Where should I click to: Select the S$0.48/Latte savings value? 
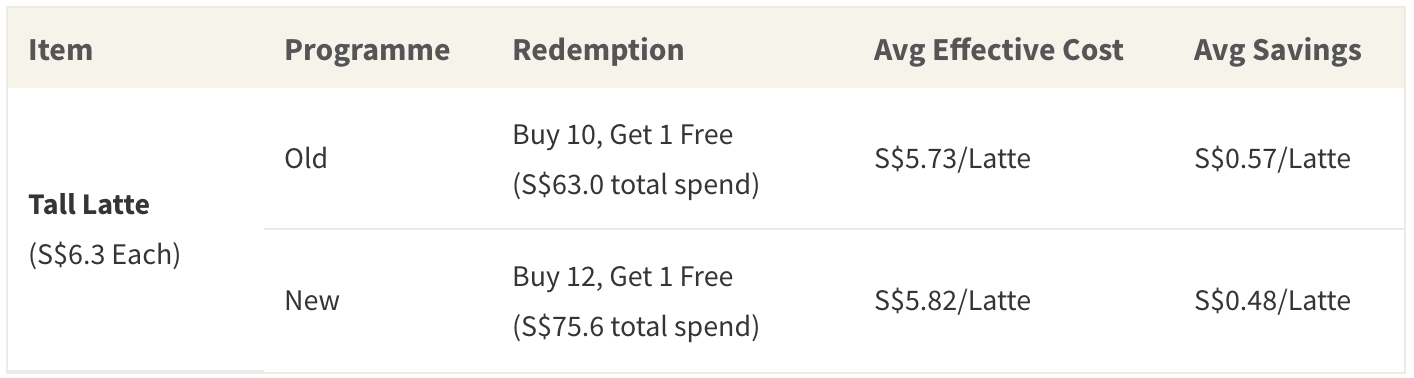click(1272, 300)
